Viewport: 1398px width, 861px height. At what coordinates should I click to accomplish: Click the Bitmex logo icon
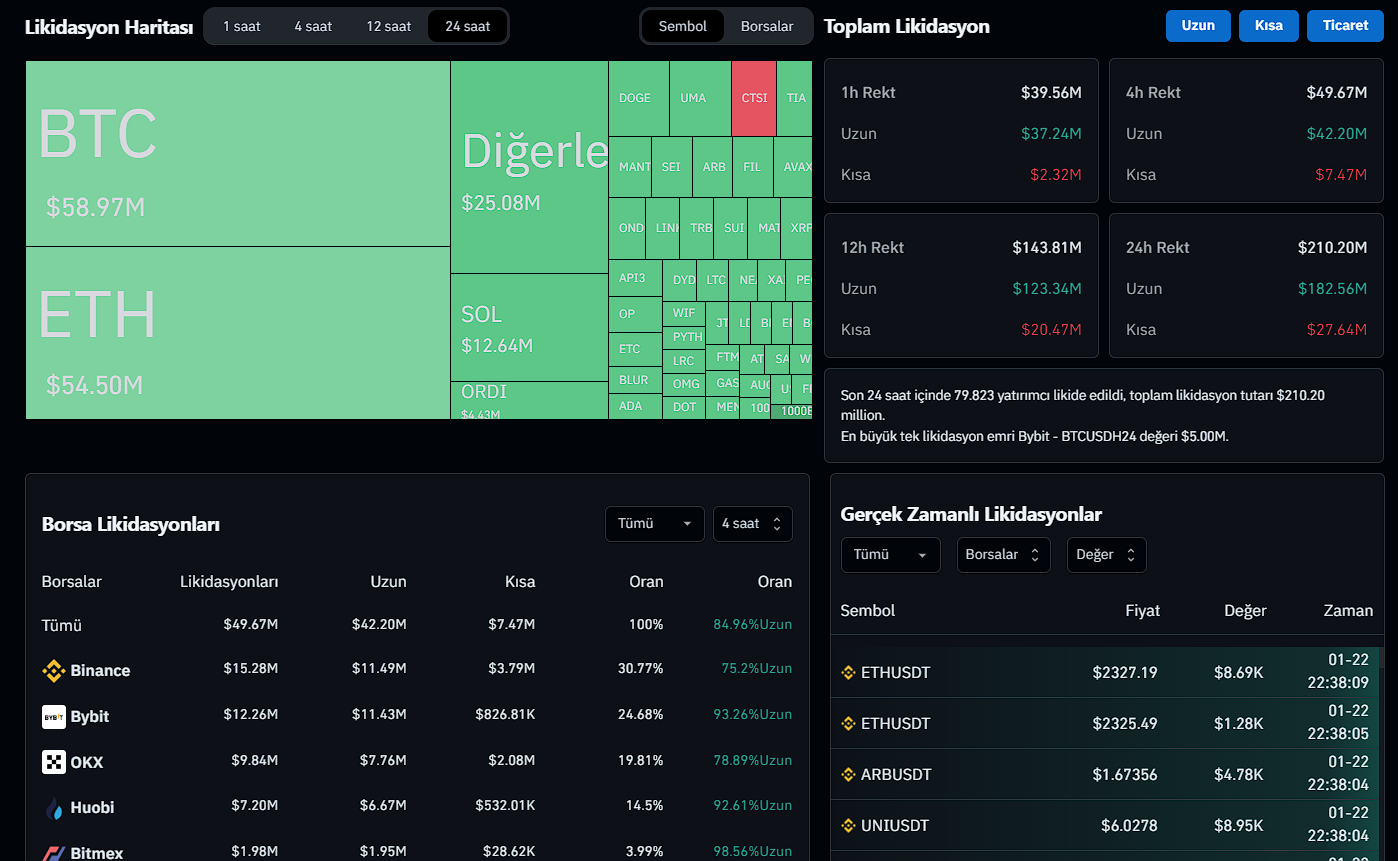(54, 853)
